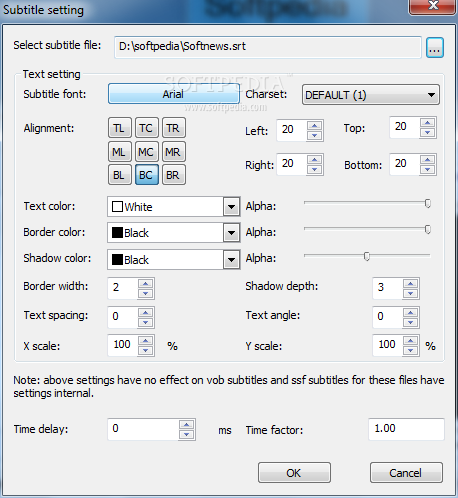Decrease the Bottom margin value
Viewport: 458px width, 498px height.
coord(428,169)
